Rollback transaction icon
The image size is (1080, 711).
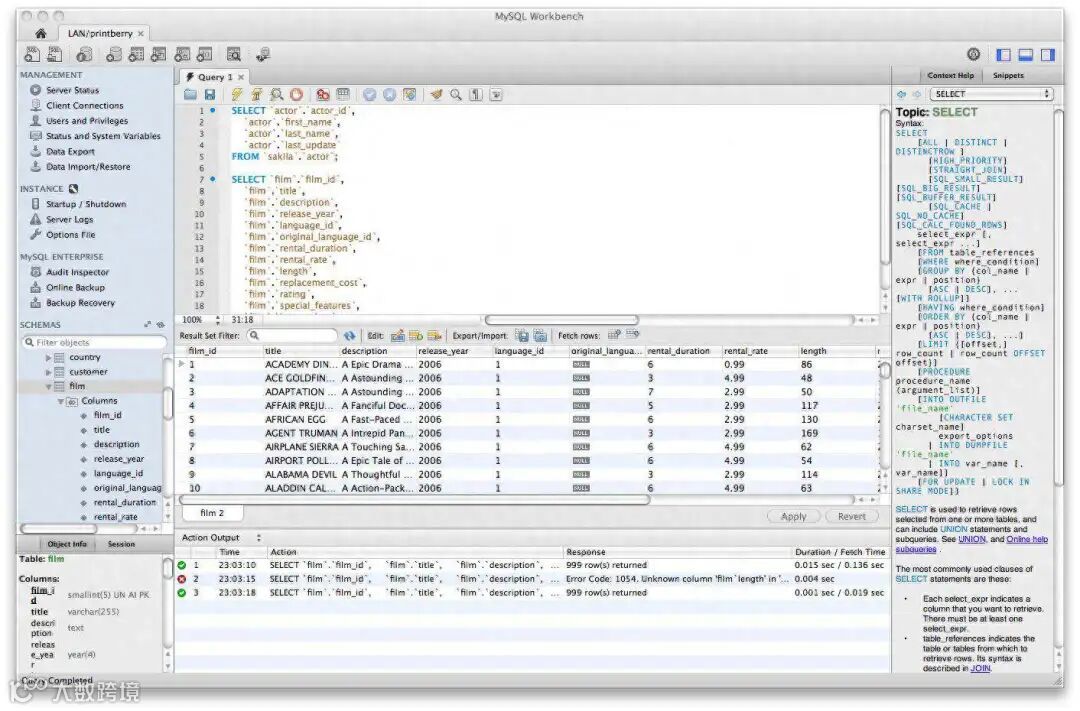[x=389, y=95]
